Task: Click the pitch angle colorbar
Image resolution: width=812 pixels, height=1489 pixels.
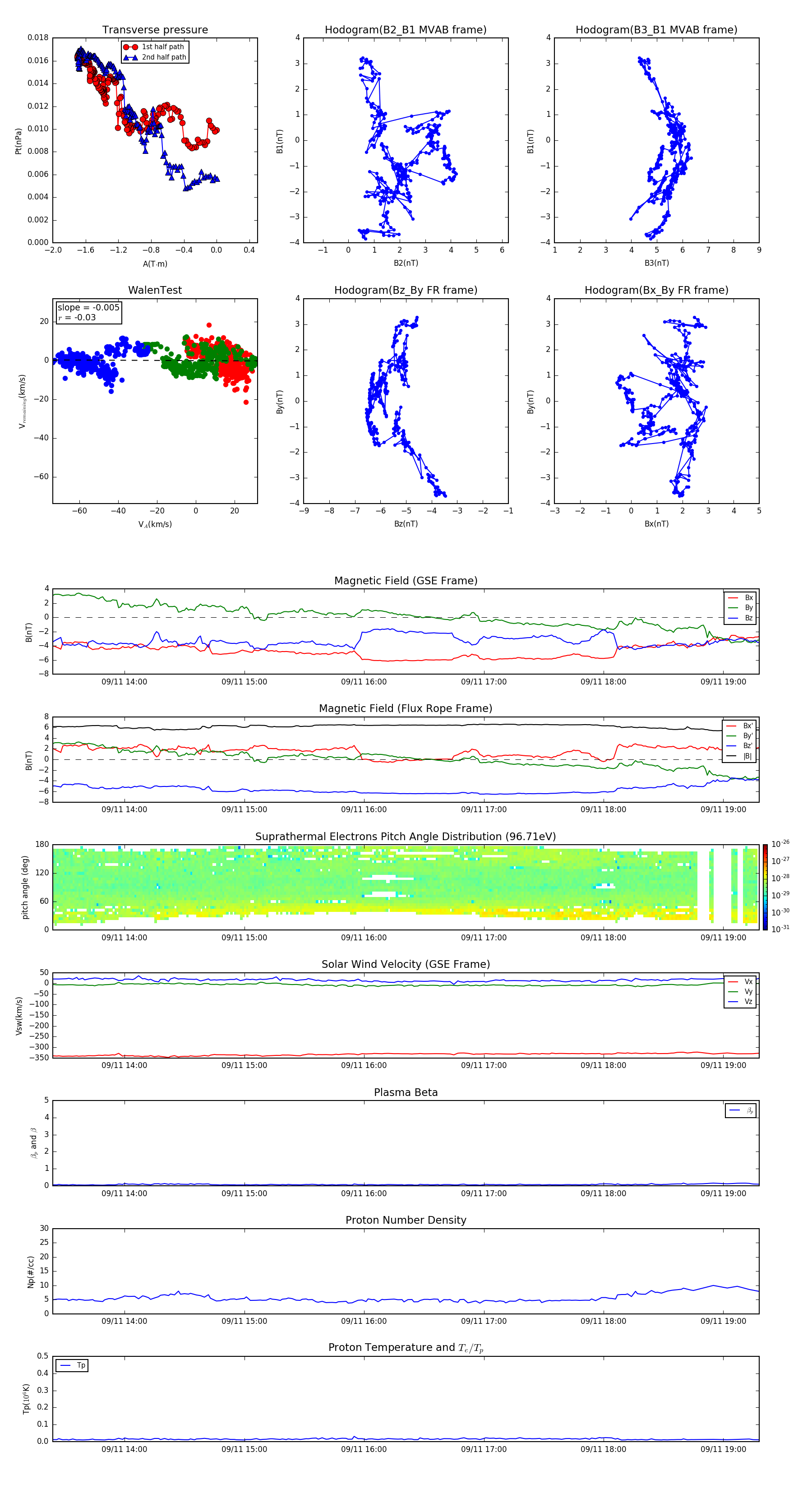Action: 765,887
